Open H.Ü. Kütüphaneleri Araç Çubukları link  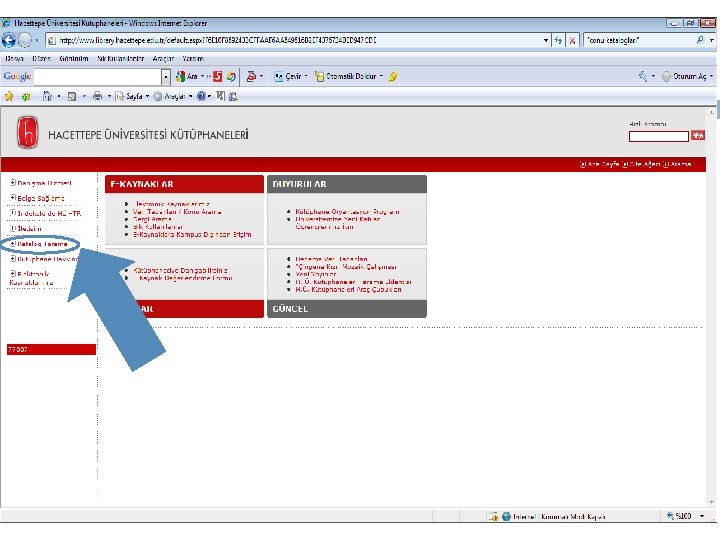pyautogui.click(x=349, y=289)
